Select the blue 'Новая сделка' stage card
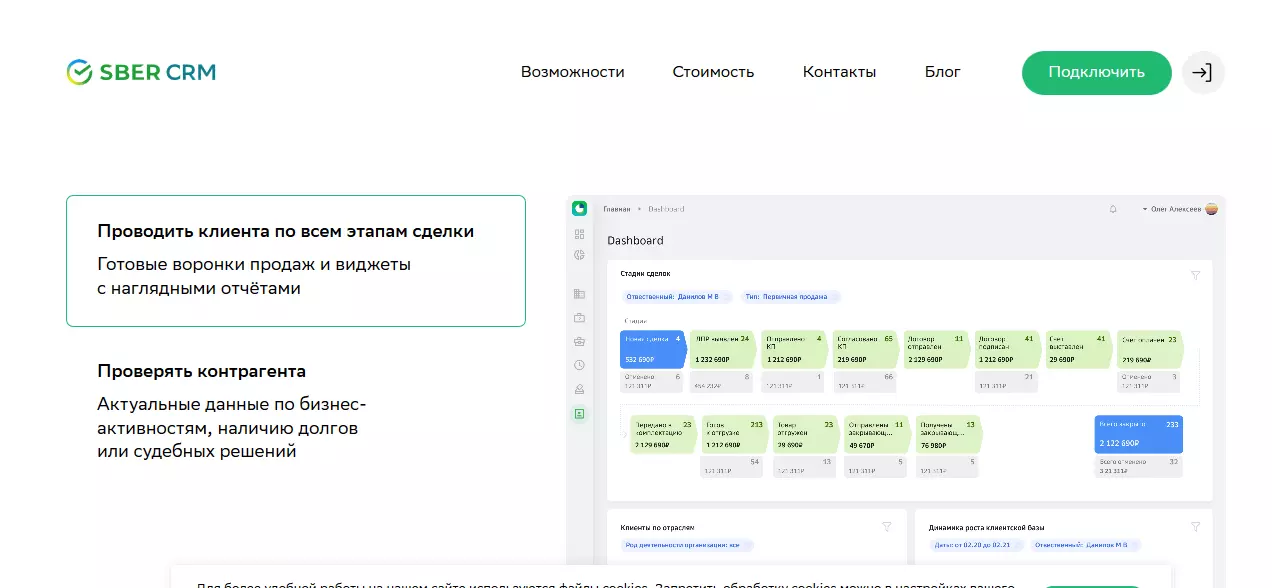Image resolution: width=1272 pixels, height=588 pixels. point(653,349)
